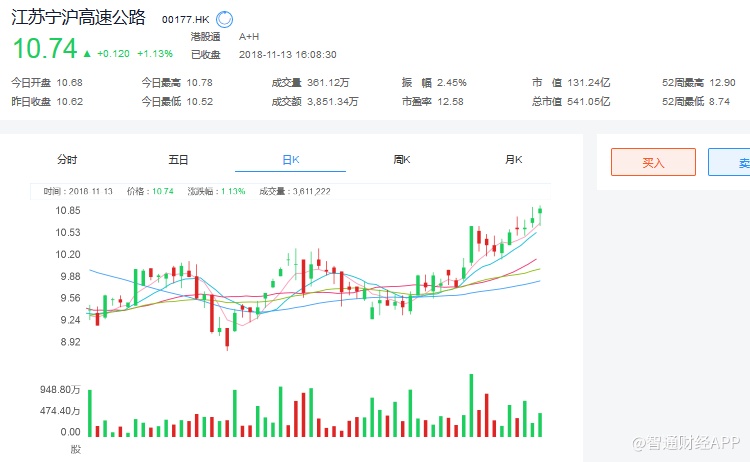Image resolution: width=750 pixels, height=462 pixels.
Task: Click the A+H tag
Action: 250,36
